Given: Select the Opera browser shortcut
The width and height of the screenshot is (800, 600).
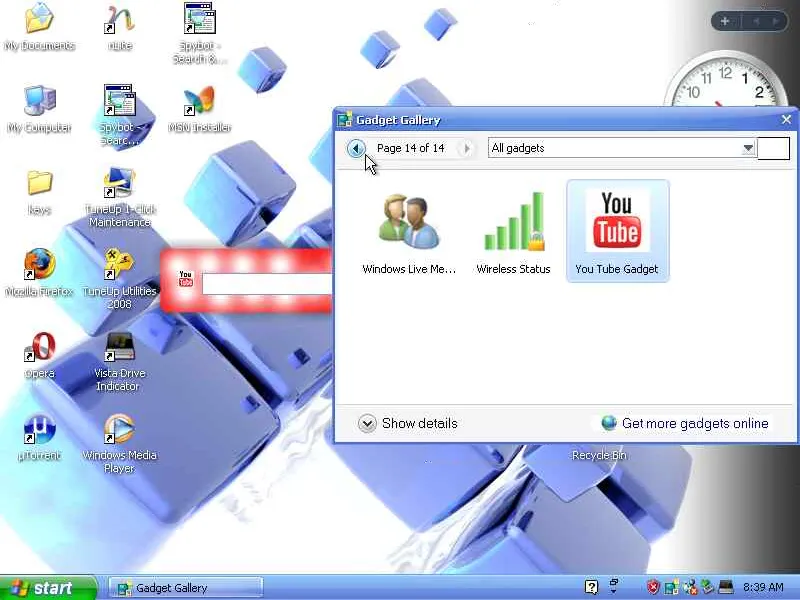Looking at the screenshot, I should point(39,355).
